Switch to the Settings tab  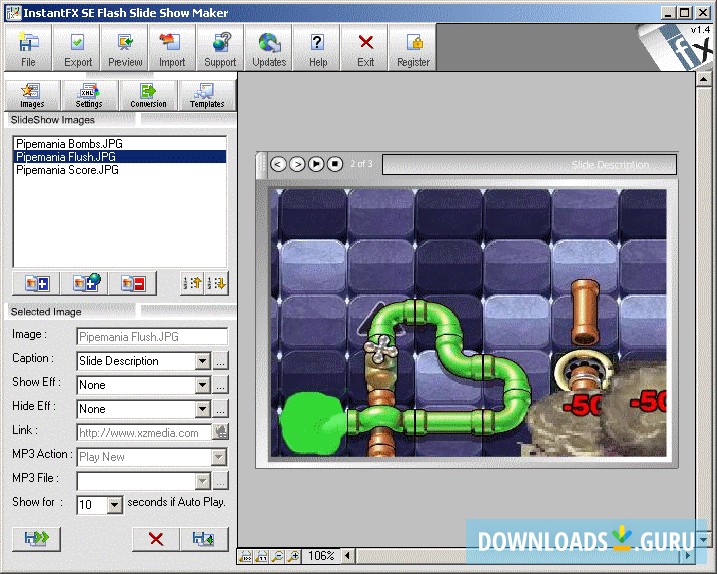pos(89,96)
